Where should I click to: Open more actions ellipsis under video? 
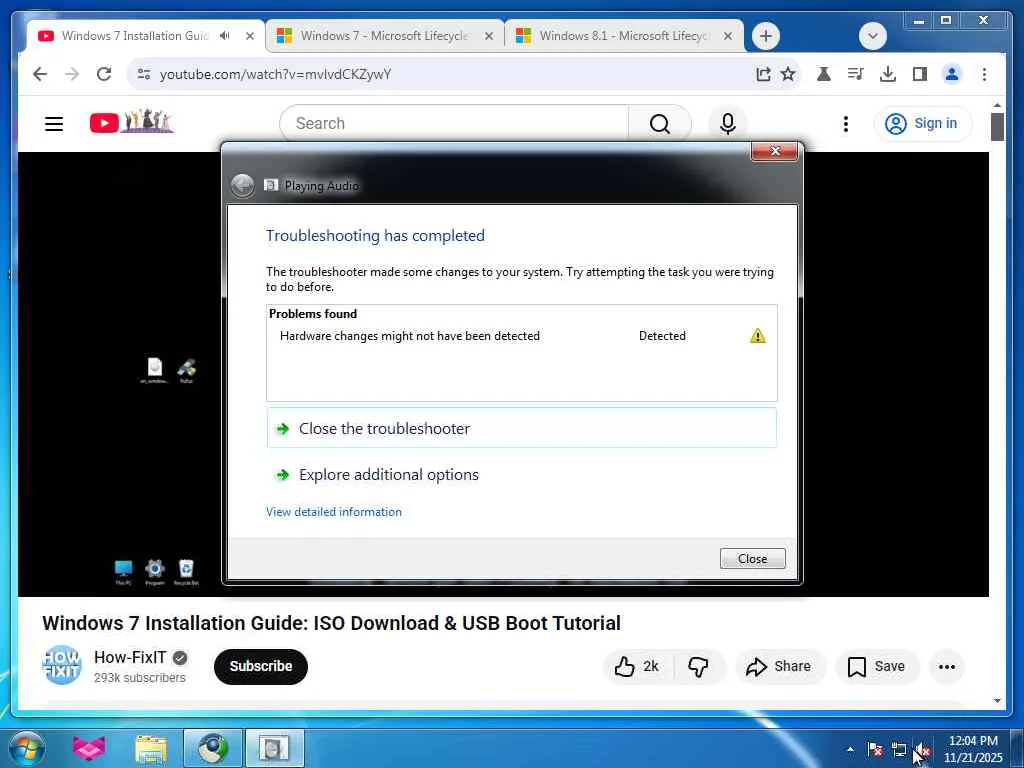tap(947, 666)
